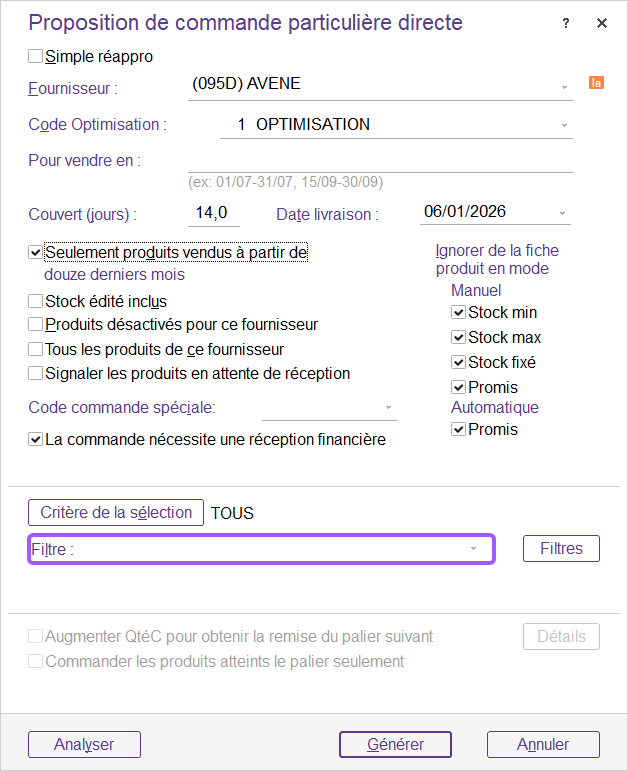Click the Pour vendre en input field
The height and width of the screenshot is (771, 628).
pos(380,161)
